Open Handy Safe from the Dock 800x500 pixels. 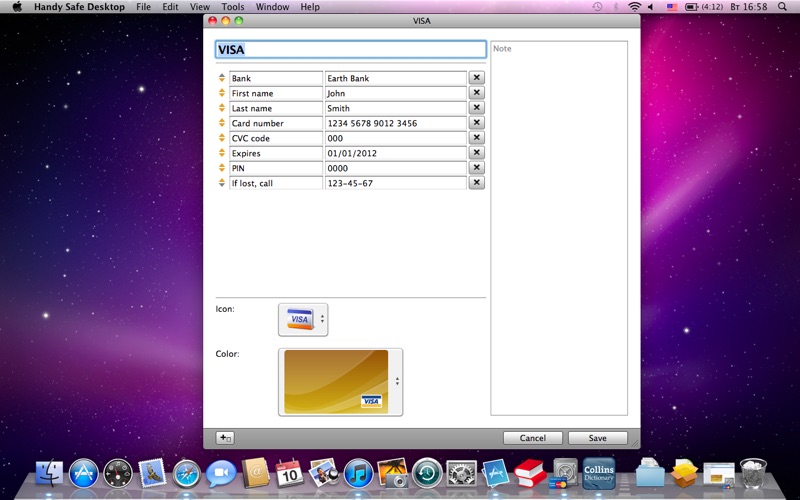pos(563,473)
